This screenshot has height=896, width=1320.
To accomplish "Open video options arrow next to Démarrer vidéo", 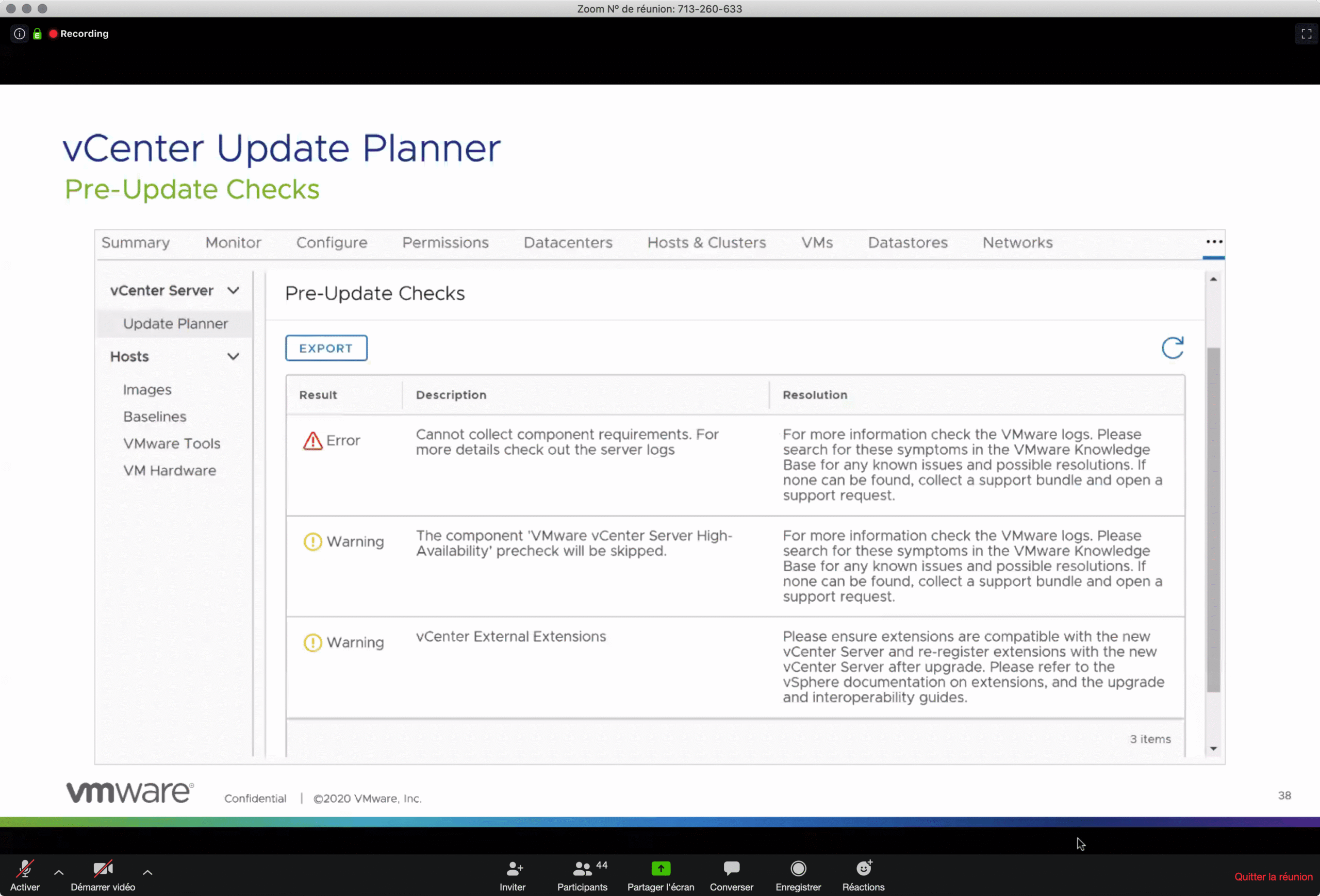I will coord(147,872).
